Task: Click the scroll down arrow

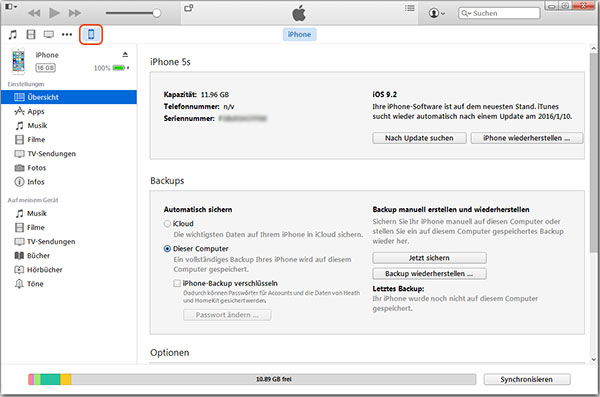Action: click(x=593, y=359)
